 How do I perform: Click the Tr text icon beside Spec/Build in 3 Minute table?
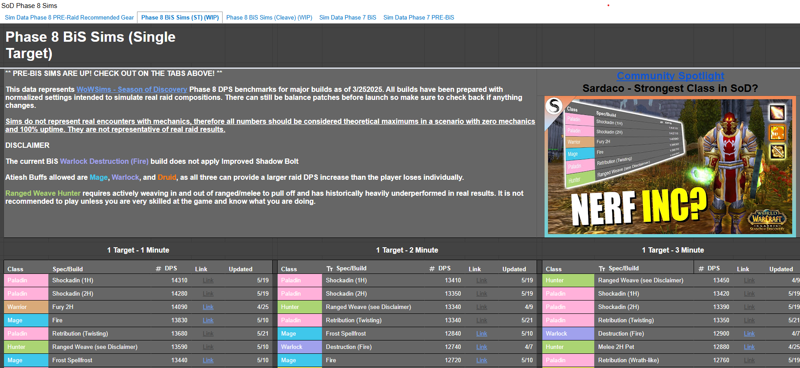tap(602, 269)
